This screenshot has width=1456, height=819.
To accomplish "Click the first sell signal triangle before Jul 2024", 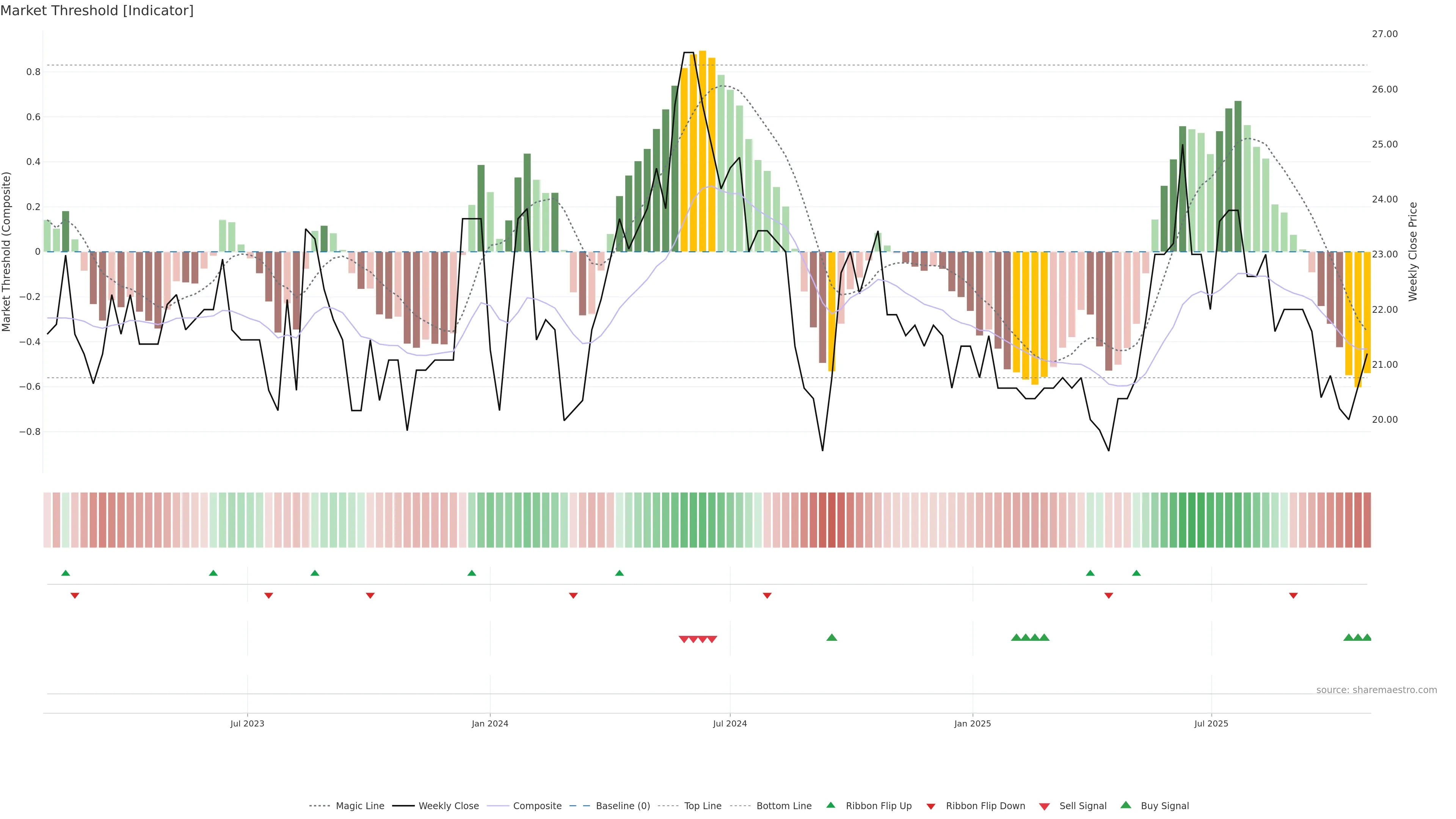I will (683, 639).
